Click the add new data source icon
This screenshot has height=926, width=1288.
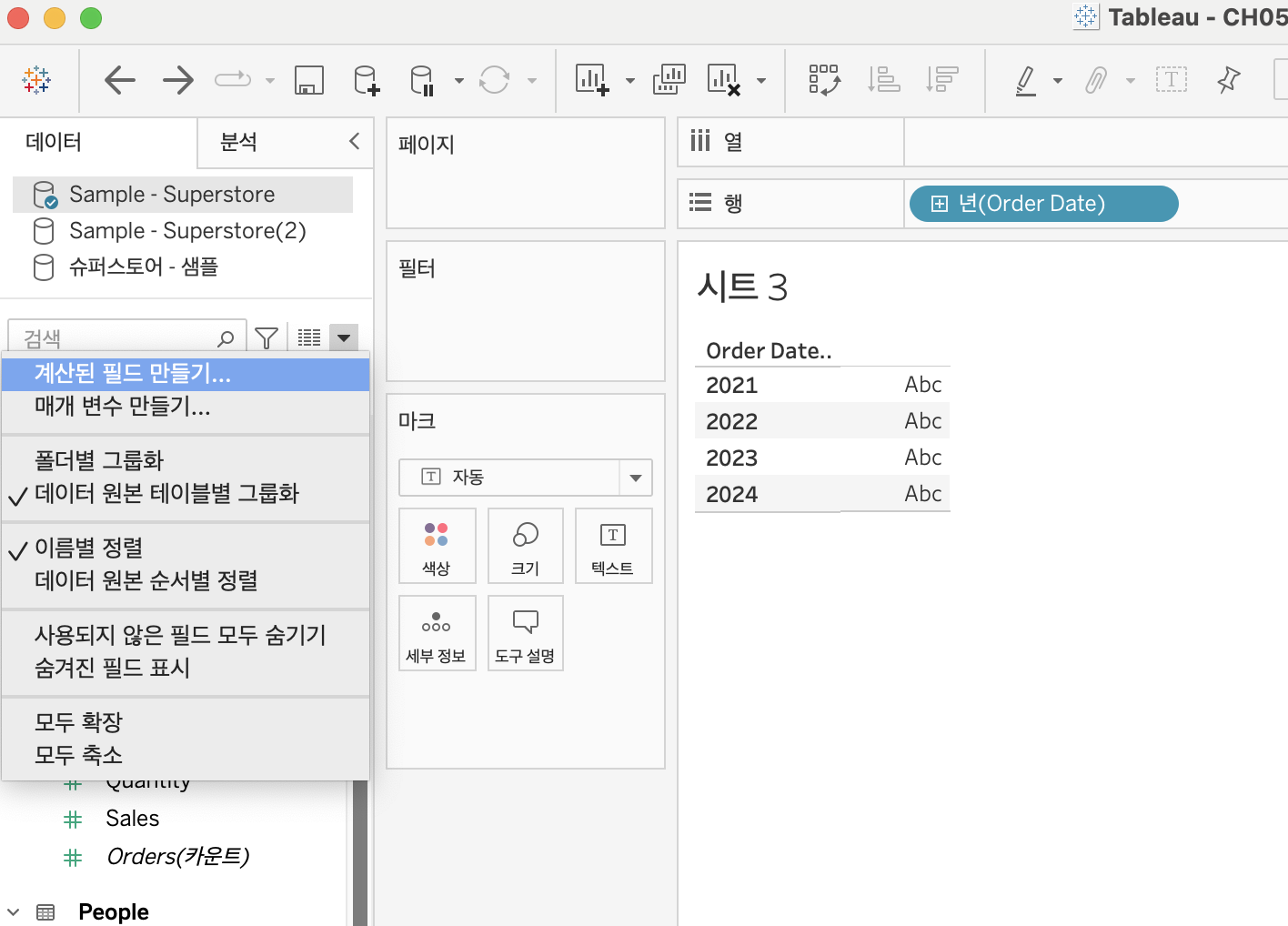tap(367, 80)
